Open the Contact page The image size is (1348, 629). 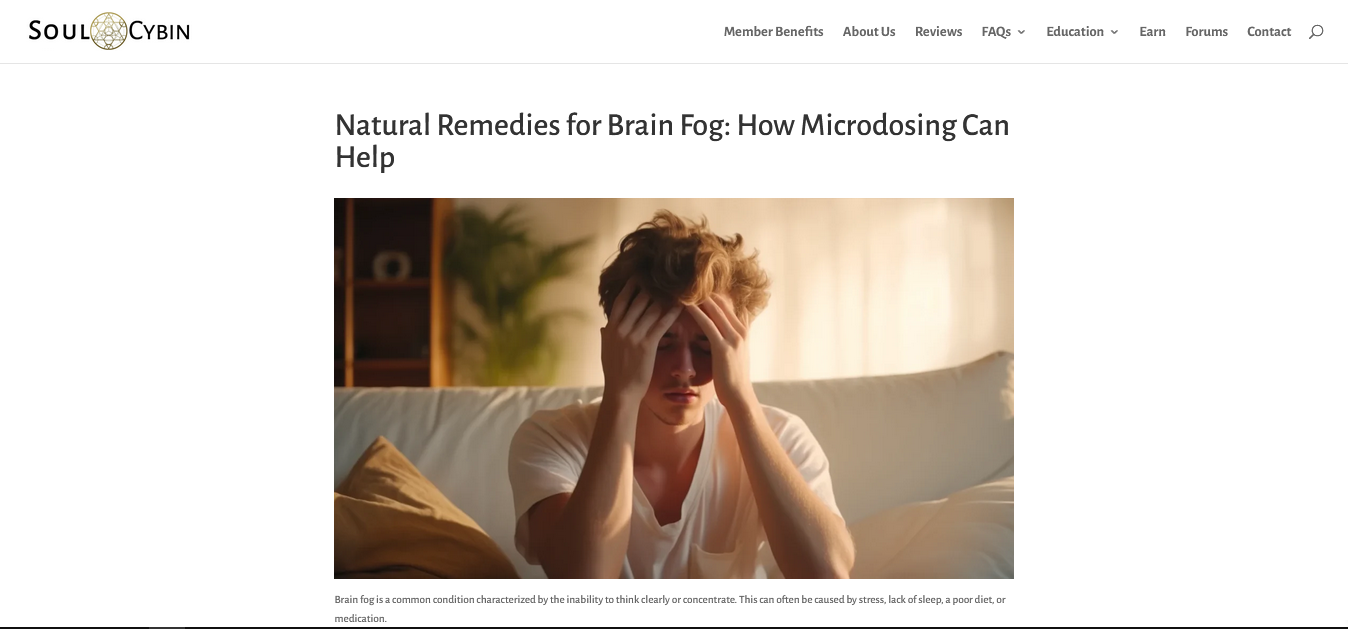[x=1269, y=32]
